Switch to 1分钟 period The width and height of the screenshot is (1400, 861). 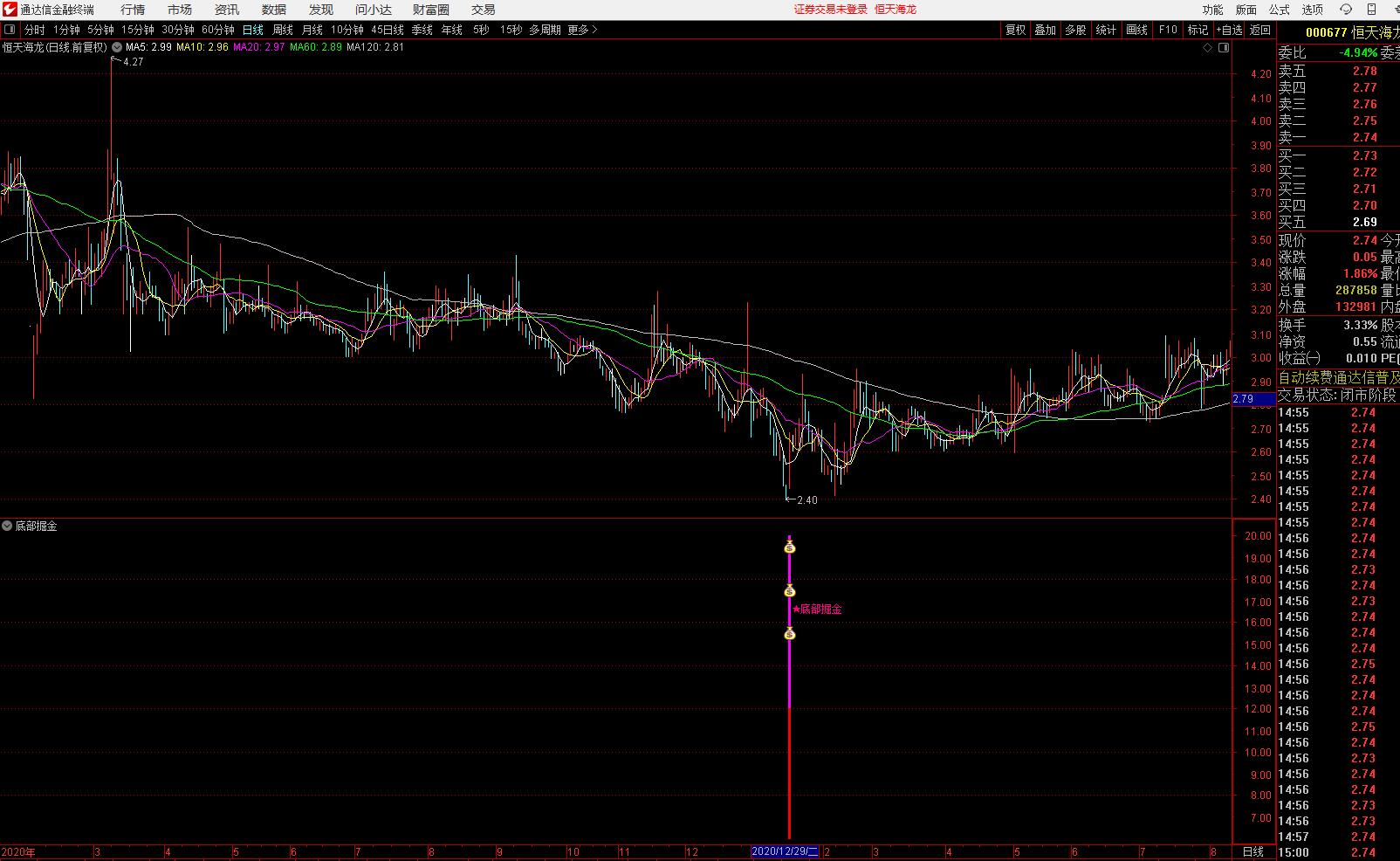pyautogui.click(x=66, y=30)
